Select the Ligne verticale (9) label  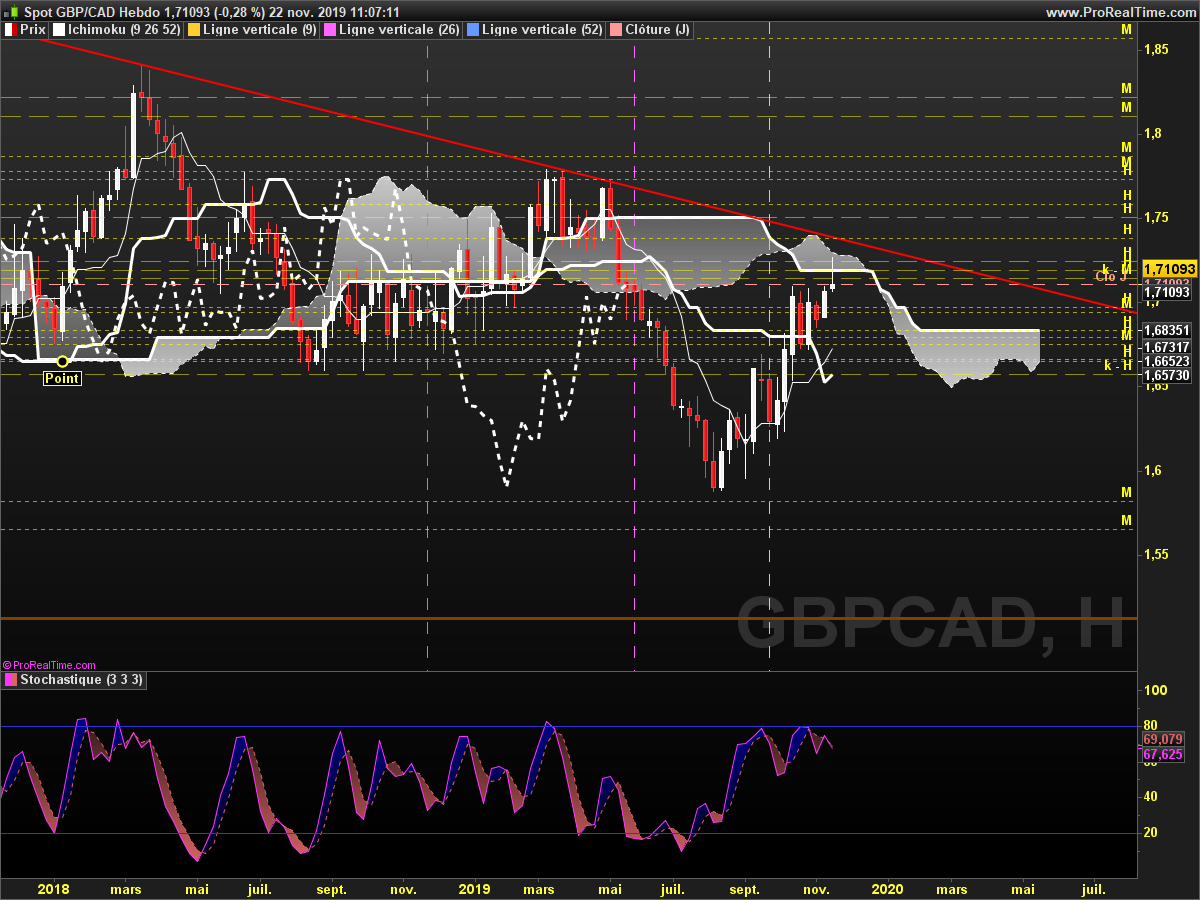tap(260, 30)
